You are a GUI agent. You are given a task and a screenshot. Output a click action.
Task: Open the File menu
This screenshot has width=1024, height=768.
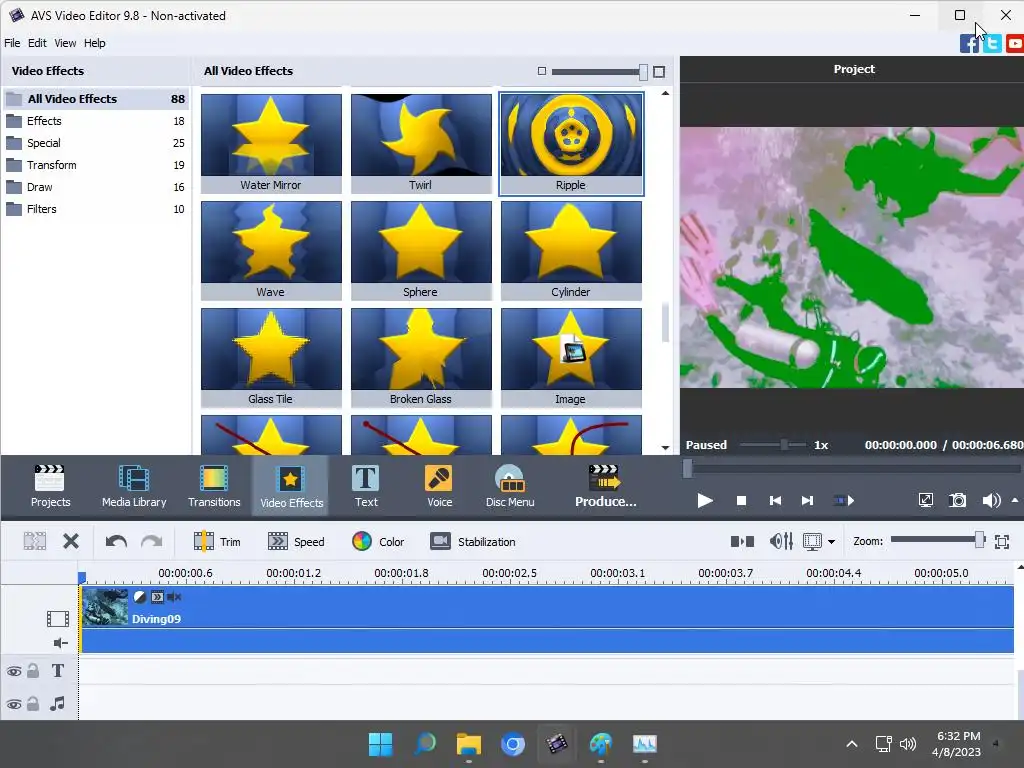tap(12, 43)
